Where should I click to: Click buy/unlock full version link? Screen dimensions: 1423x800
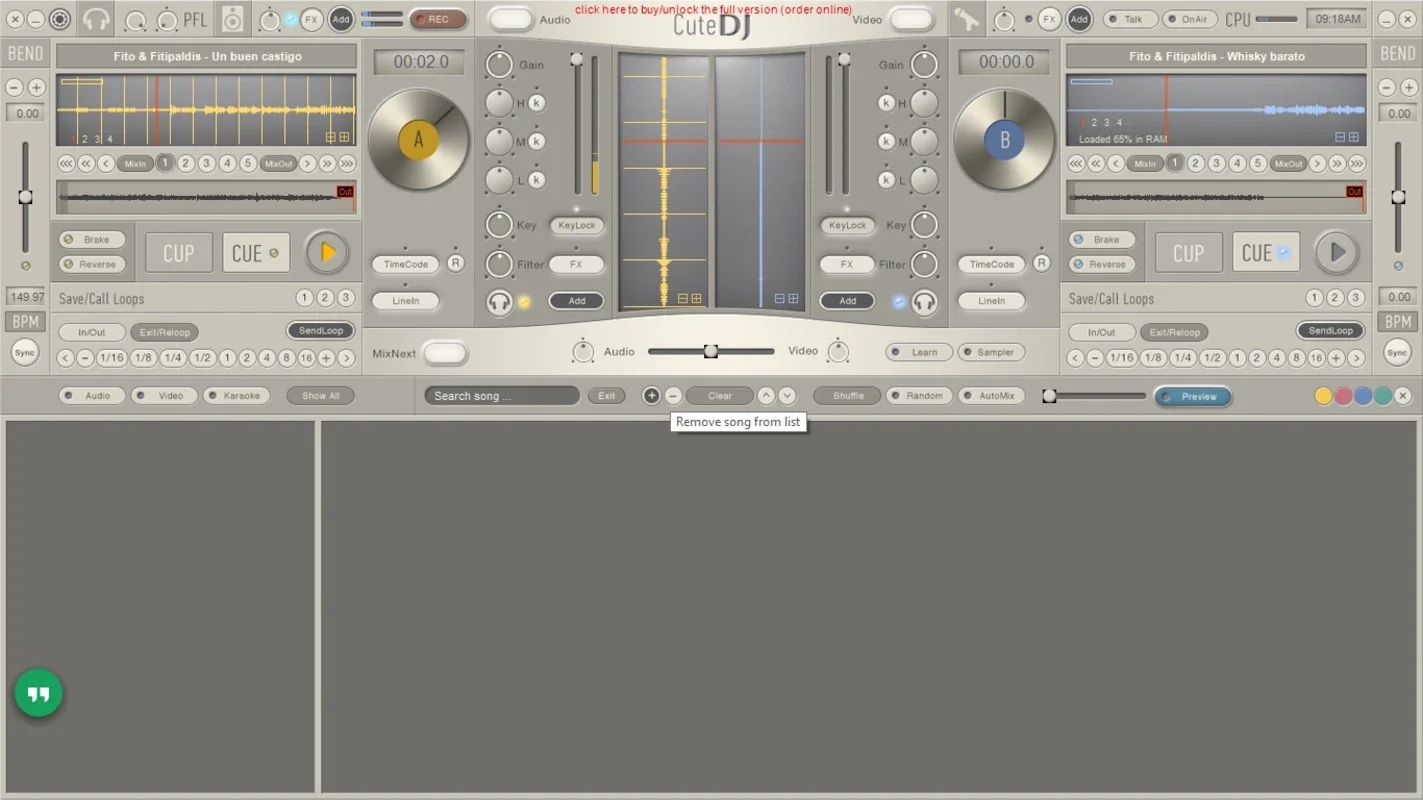[x=713, y=9]
